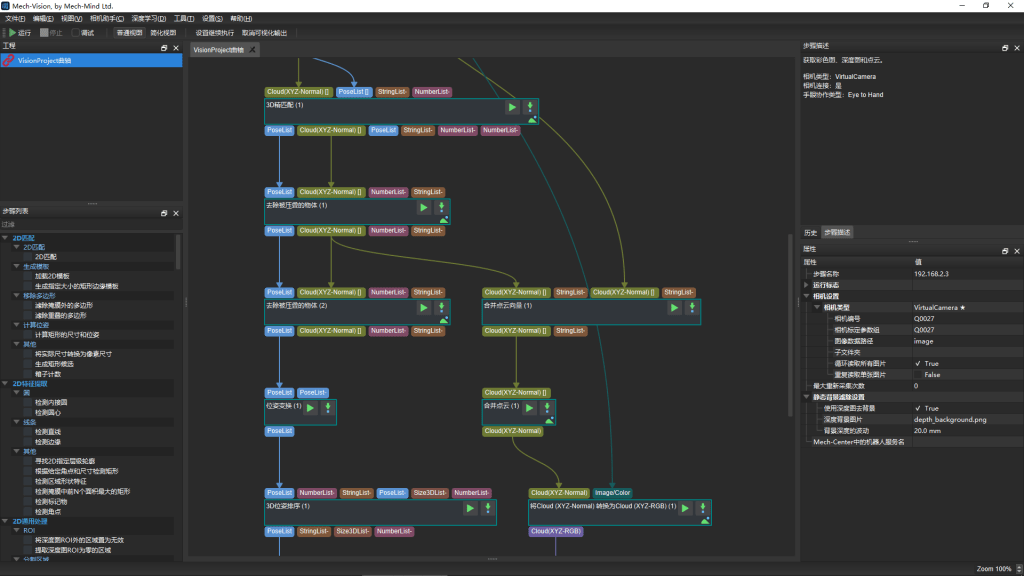
Task: Switch to the 历史 tab
Action: (810, 232)
